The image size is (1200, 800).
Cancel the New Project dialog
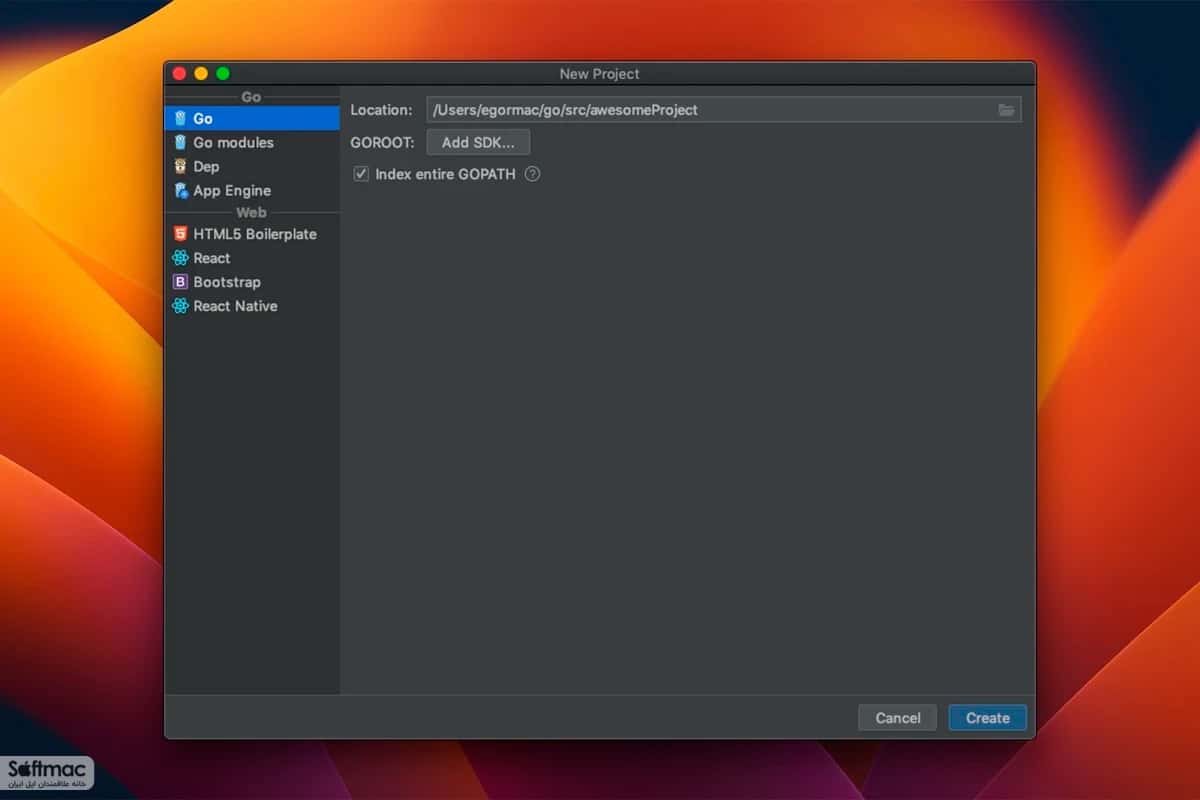[x=897, y=718]
